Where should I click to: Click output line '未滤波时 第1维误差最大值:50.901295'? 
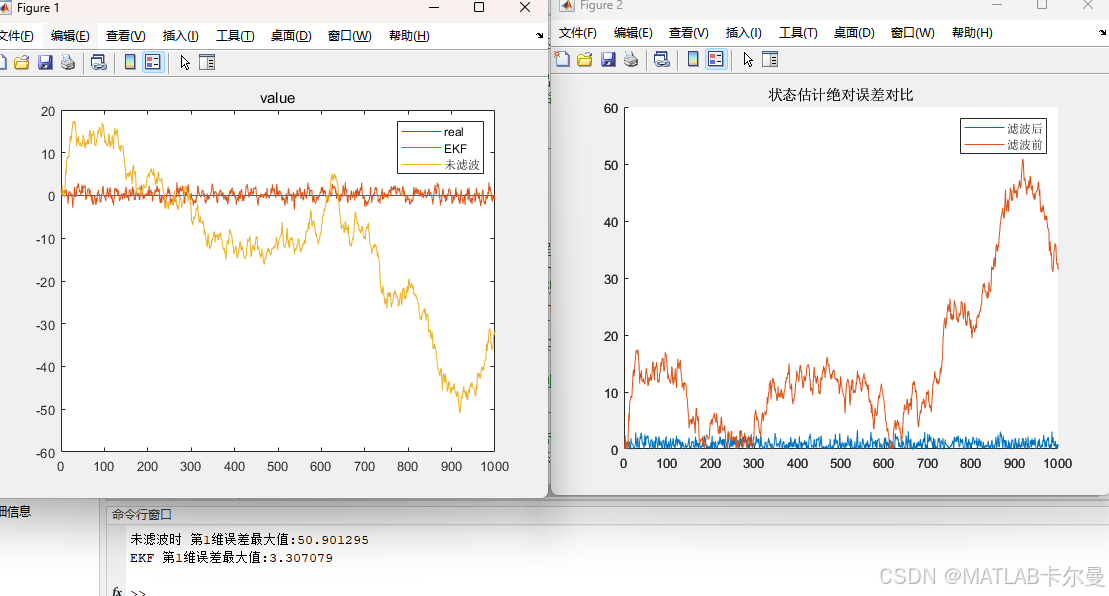(249, 539)
